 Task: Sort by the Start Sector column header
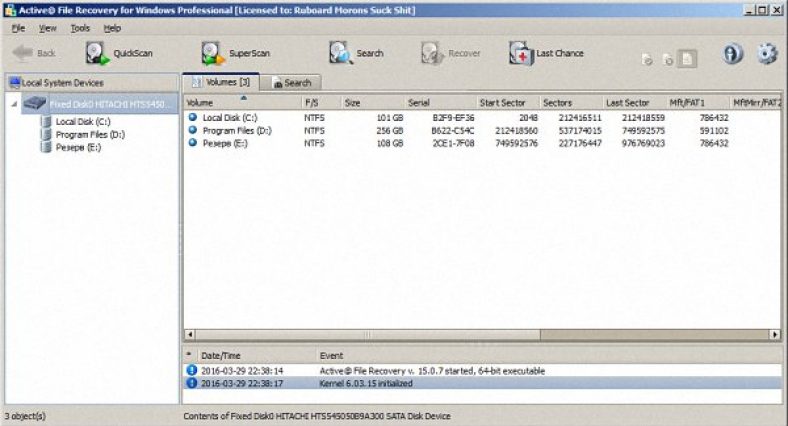(508, 102)
